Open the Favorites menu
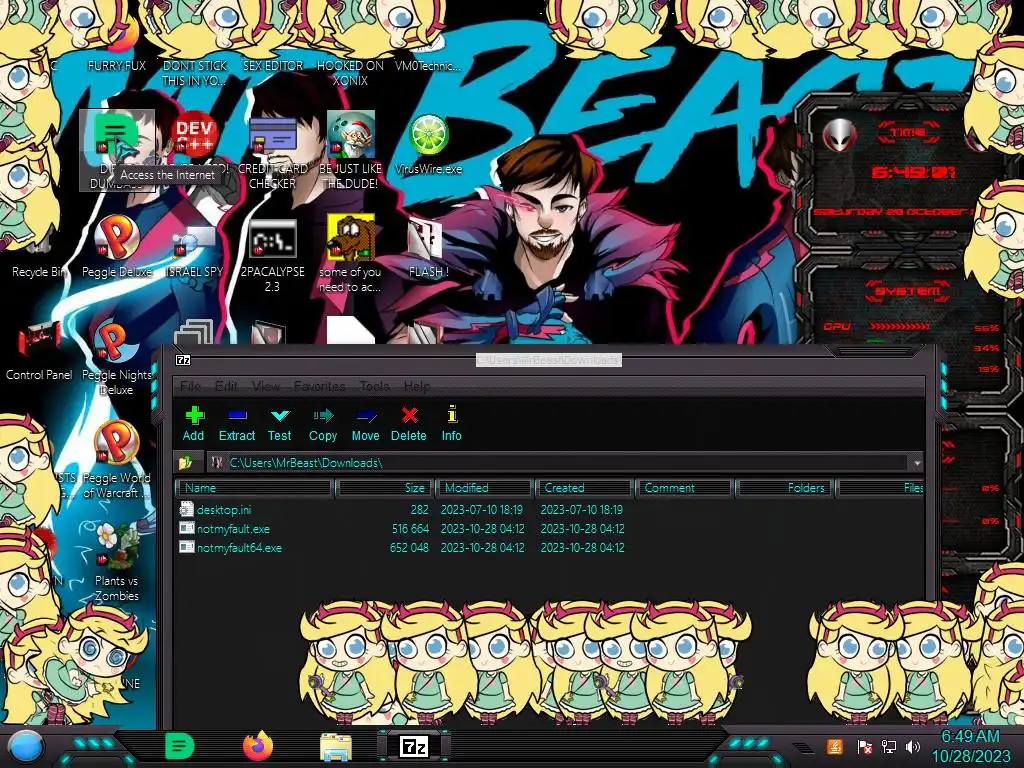Viewport: 1024px width, 768px height. tap(319, 386)
